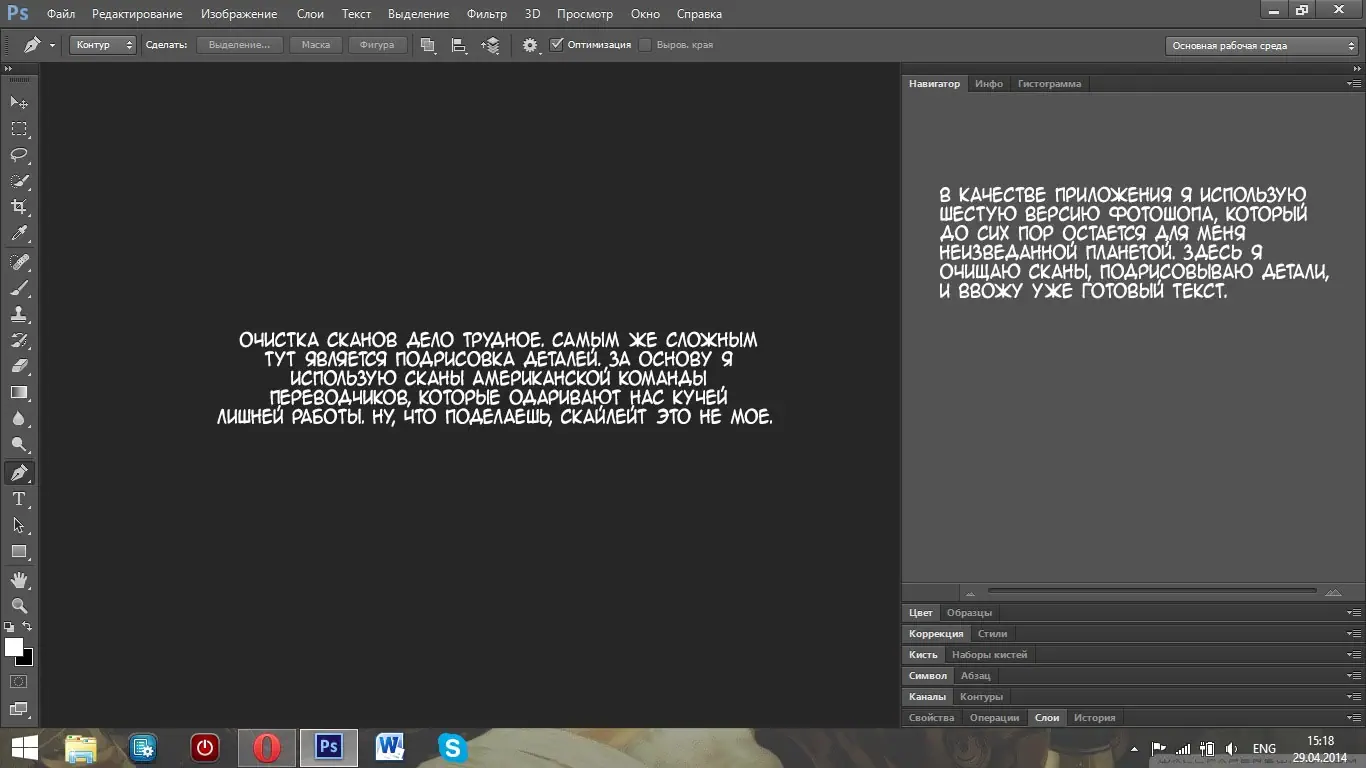Switch to the История tab
Viewport: 1366px width, 768px height.
pyautogui.click(x=1094, y=718)
